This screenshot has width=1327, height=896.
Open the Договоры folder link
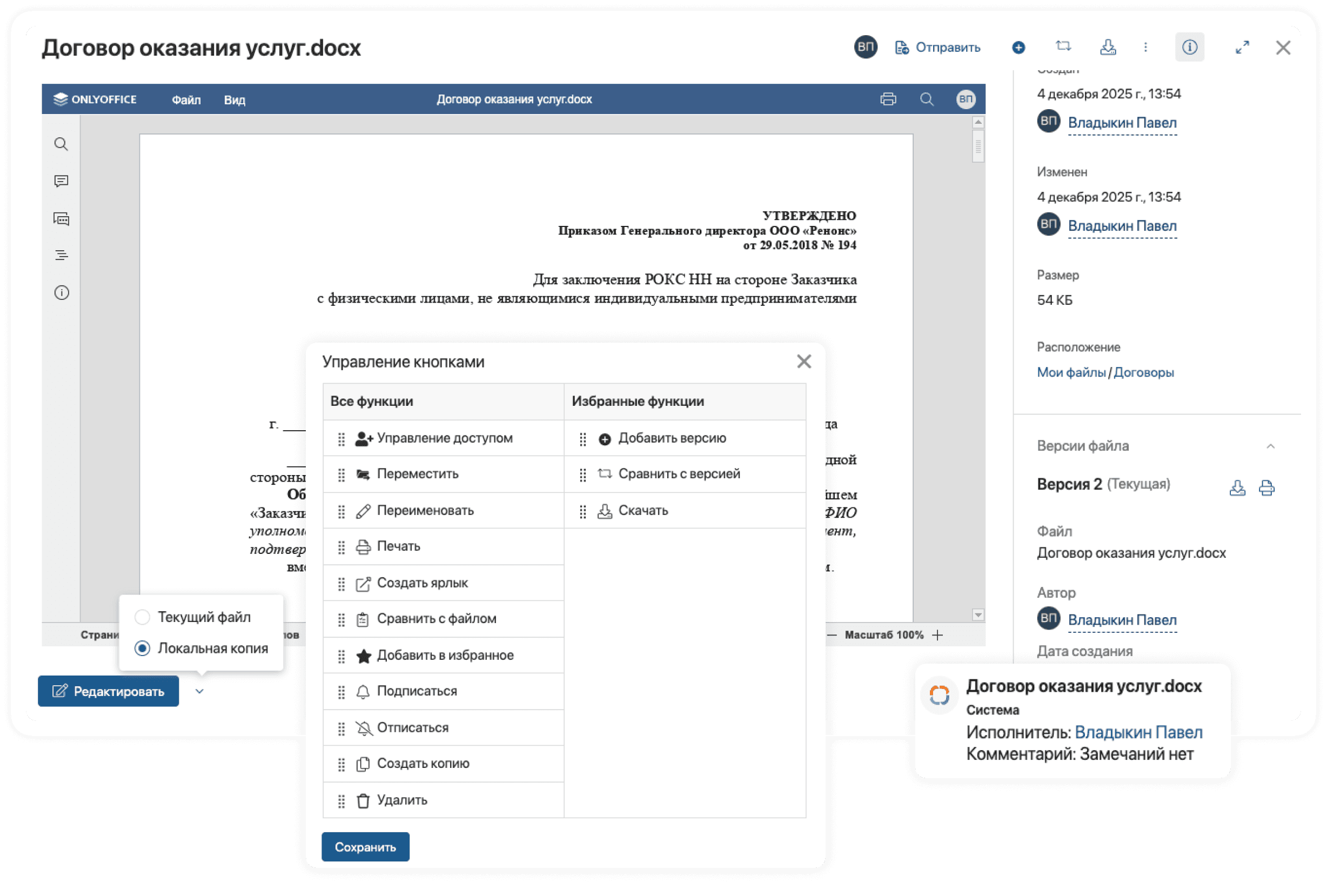tap(1143, 372)
